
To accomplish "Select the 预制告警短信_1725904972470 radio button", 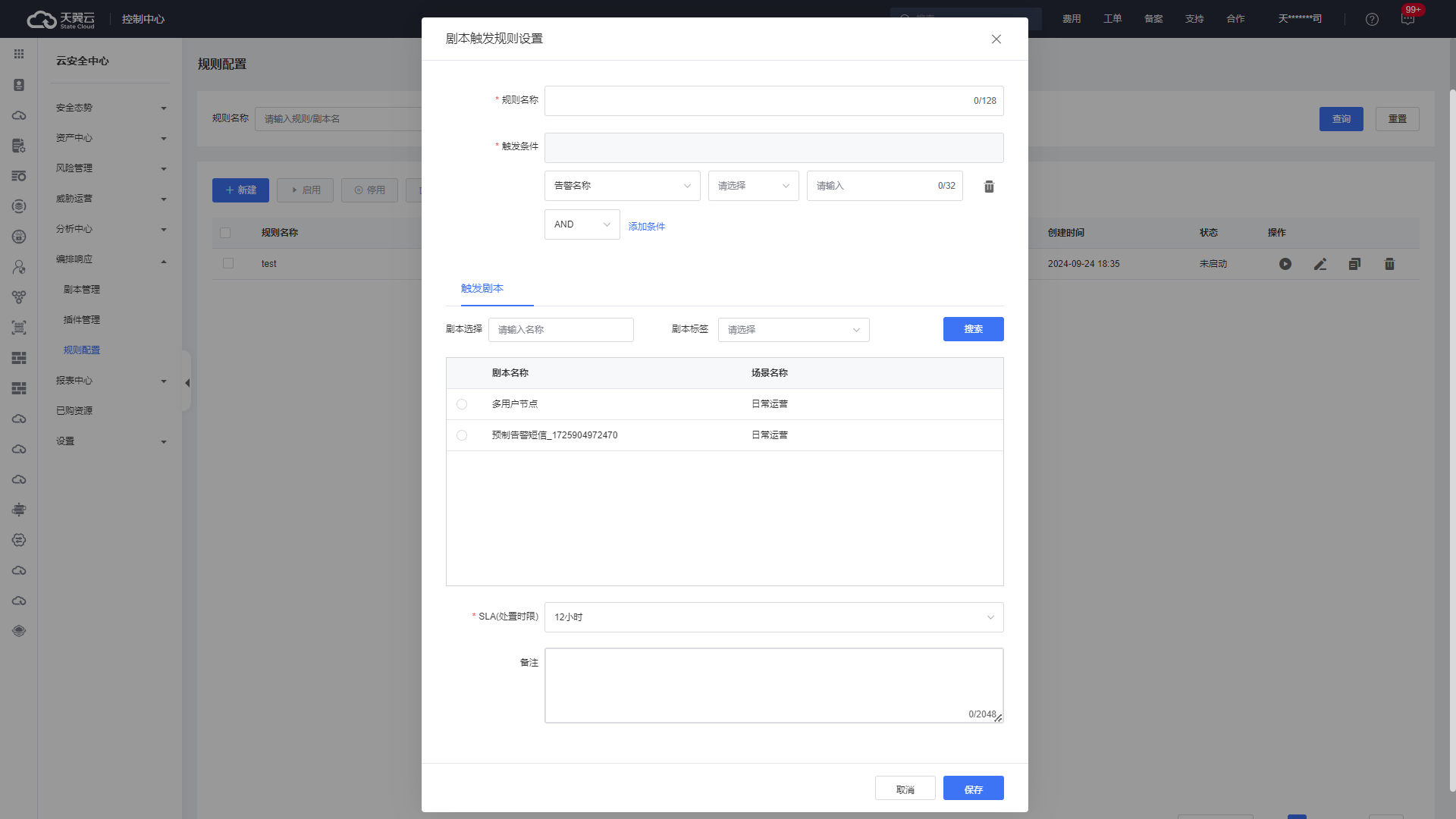I will [462, 435].
